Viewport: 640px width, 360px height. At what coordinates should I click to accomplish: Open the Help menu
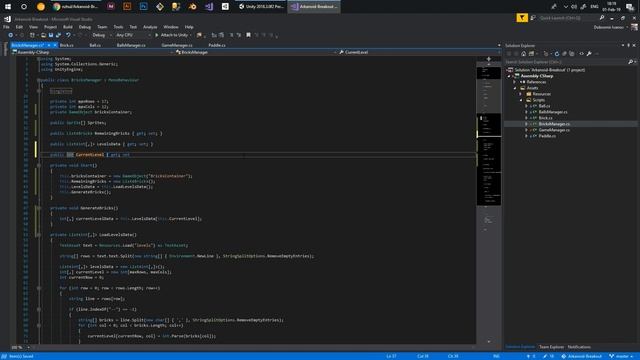pyautogui.click(x=189, y=27)
